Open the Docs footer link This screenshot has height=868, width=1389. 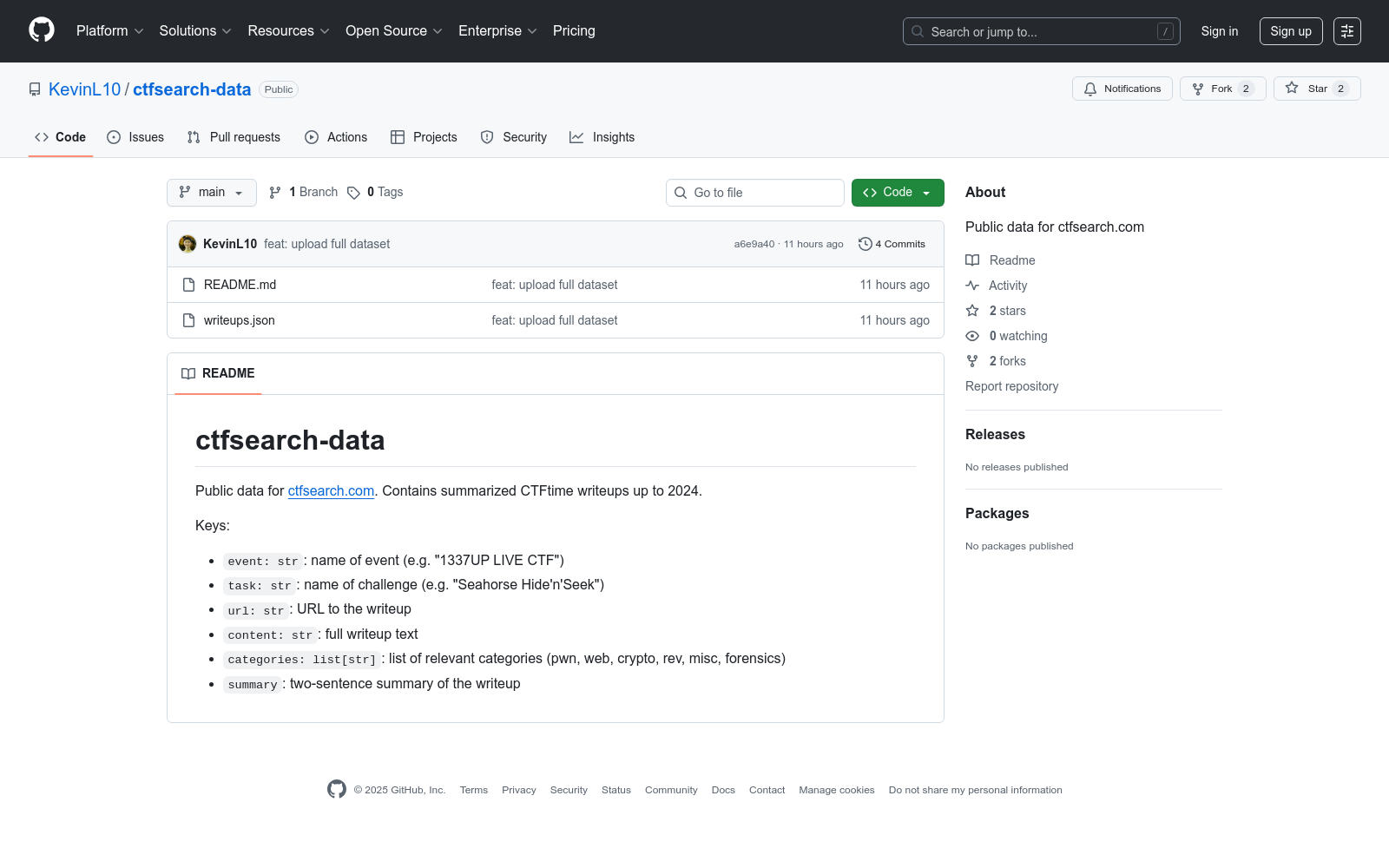pos(723,790)
